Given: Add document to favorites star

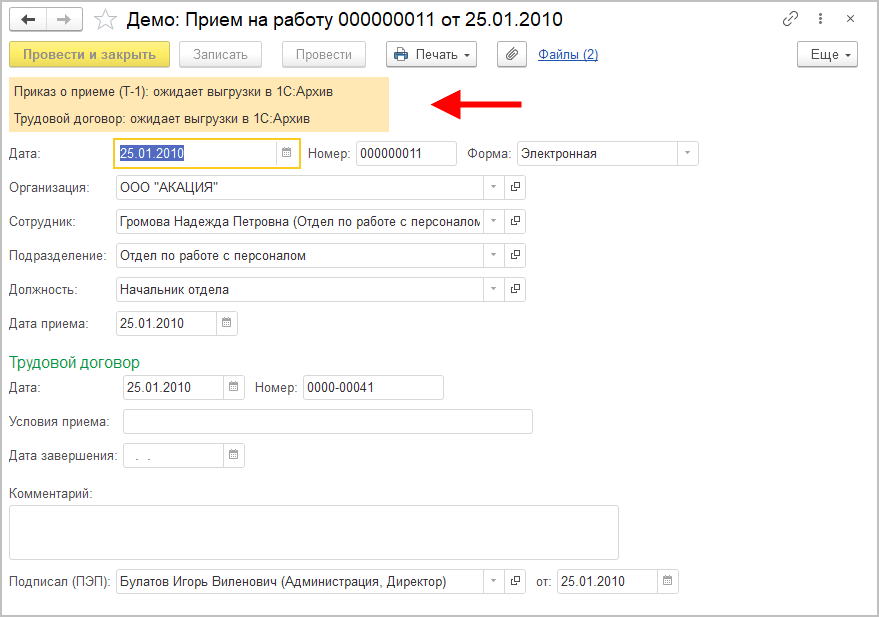Looking at the screenshot, I should (104, 20).
